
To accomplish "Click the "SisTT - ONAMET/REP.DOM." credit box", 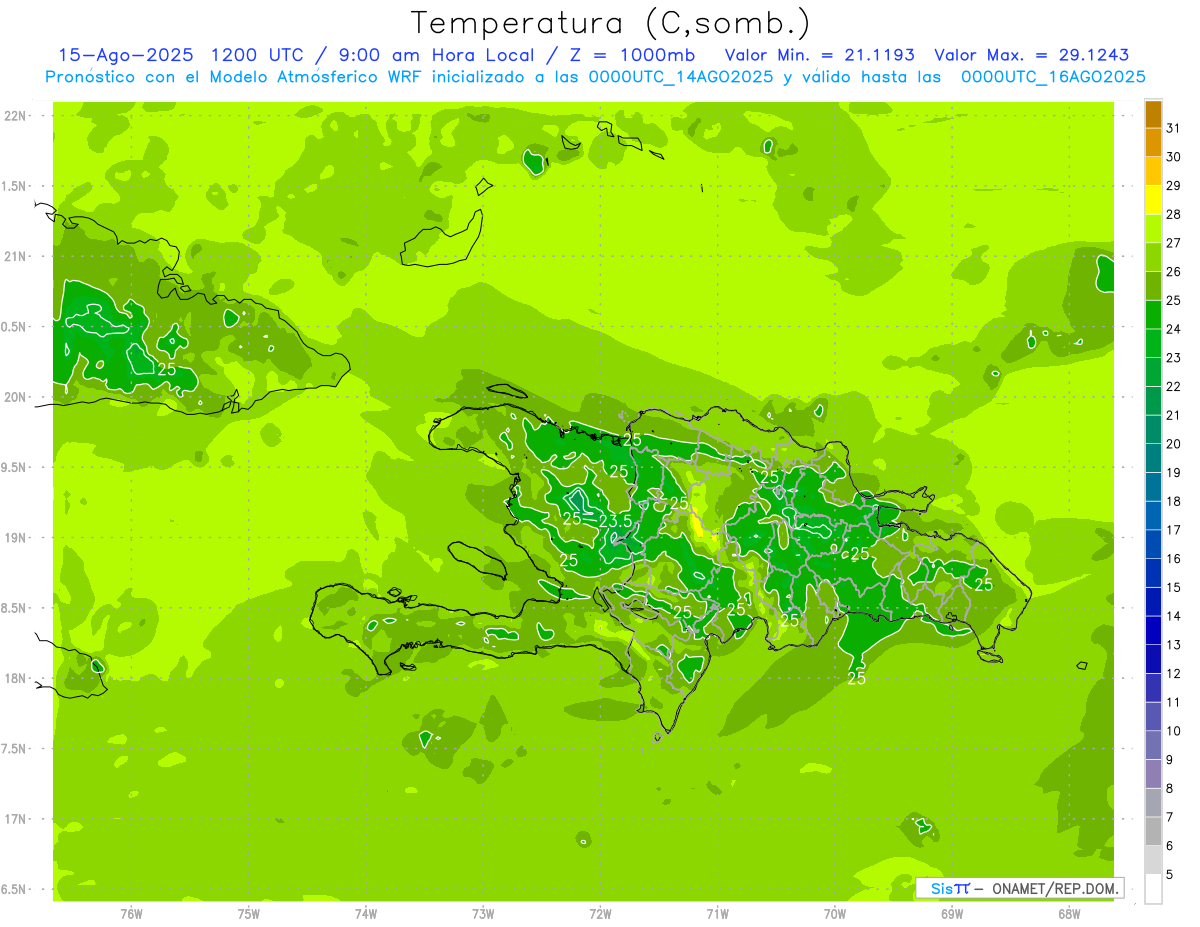I will (x=1020, y=888).
